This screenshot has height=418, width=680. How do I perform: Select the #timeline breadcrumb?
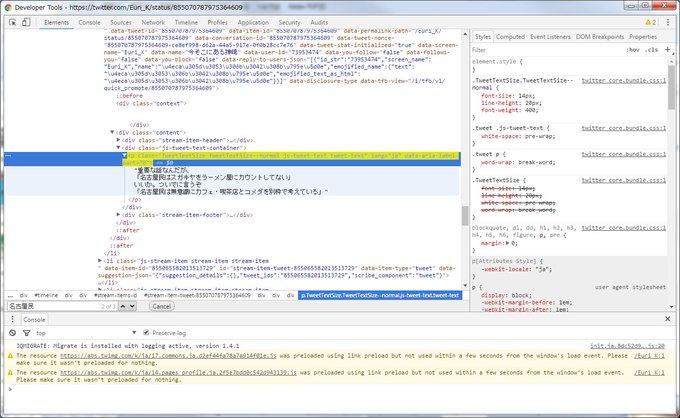46,295
